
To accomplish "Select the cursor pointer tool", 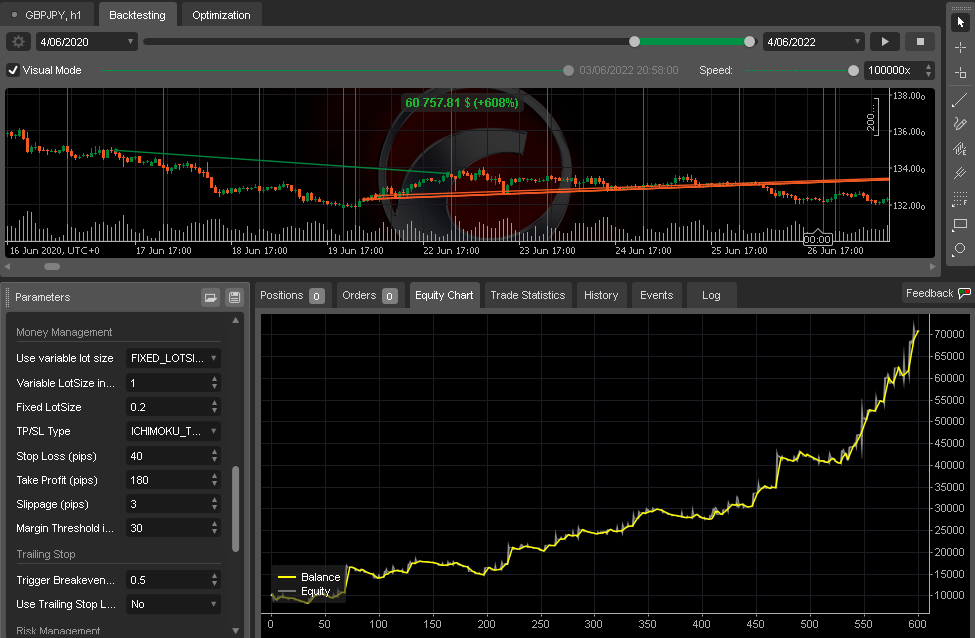I will (960, 22).
